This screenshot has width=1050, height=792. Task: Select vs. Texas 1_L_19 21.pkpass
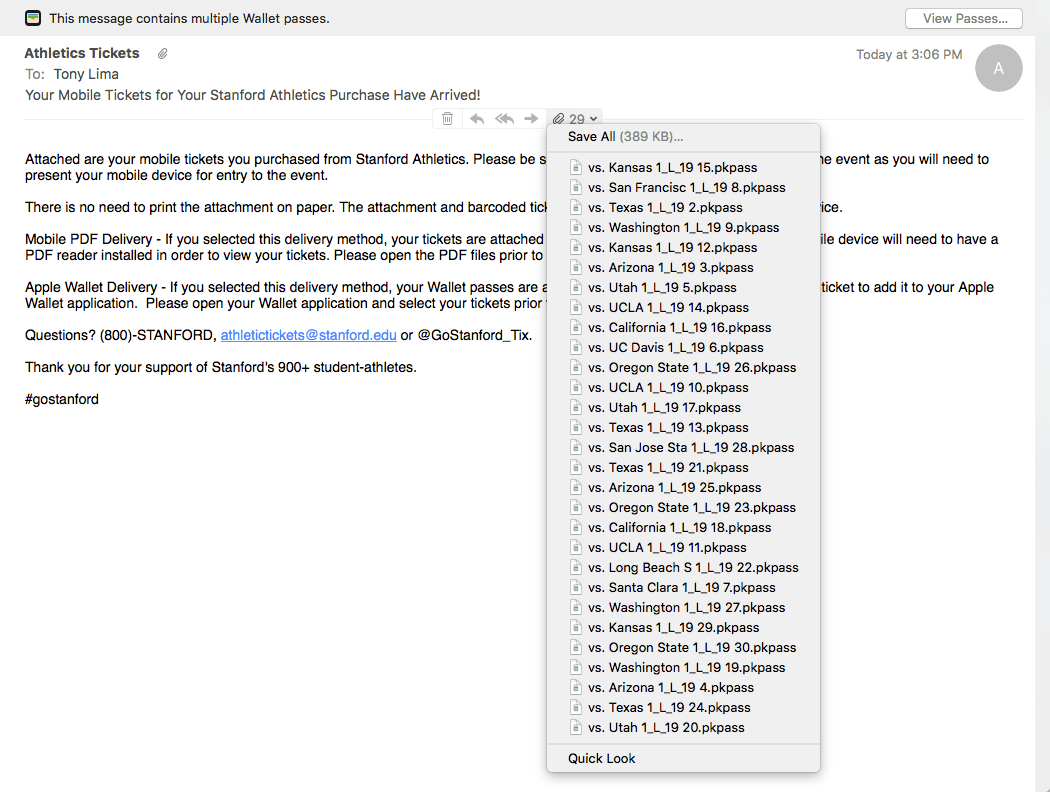click(683, 467)
